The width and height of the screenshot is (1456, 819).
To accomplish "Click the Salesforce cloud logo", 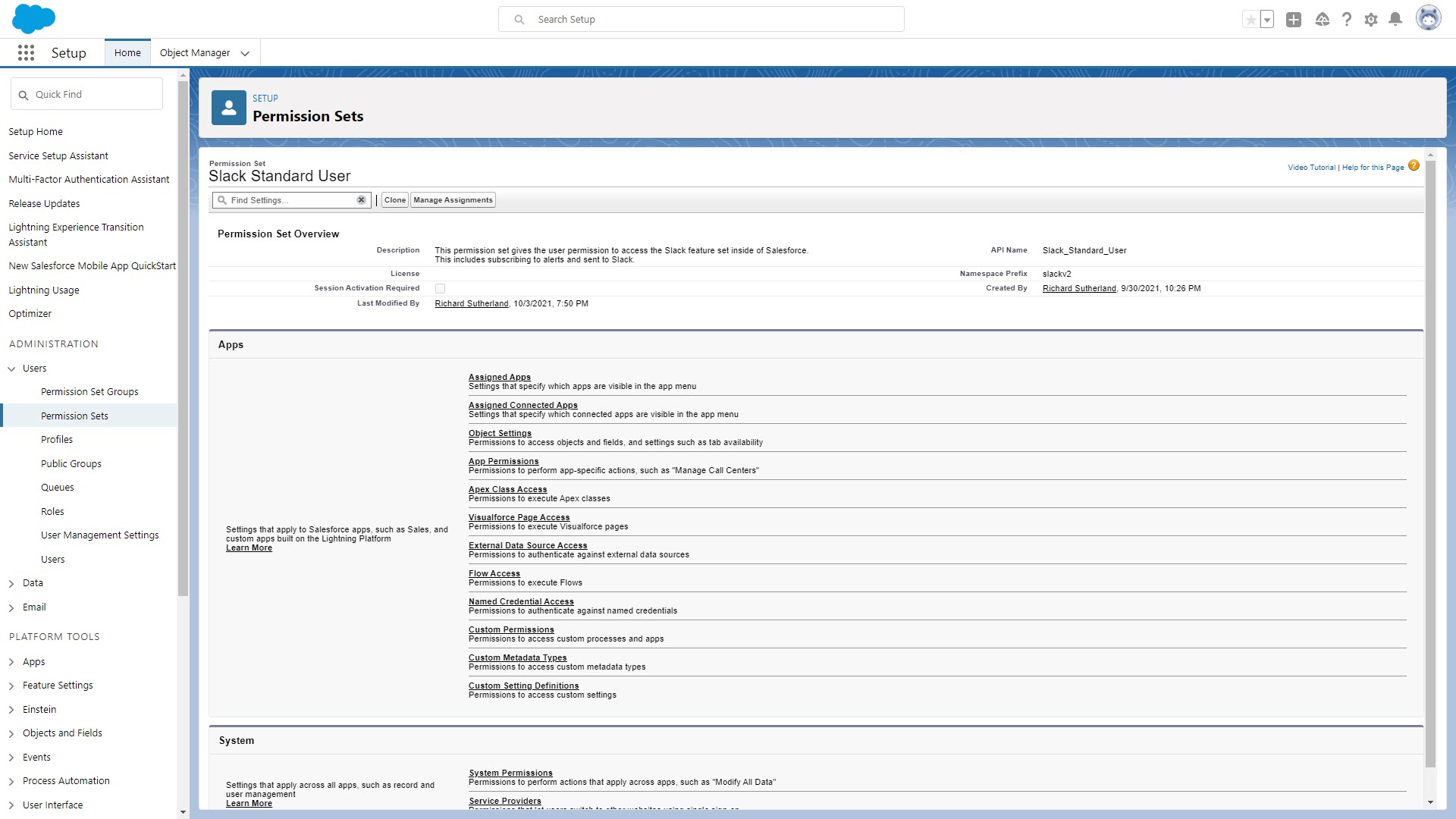I will [x=33, y=19].
